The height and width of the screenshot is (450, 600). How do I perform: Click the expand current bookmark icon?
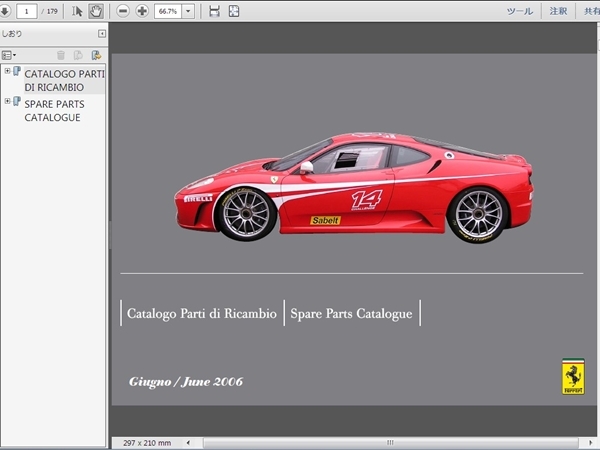pyautogui.click(x=96, y=55)
